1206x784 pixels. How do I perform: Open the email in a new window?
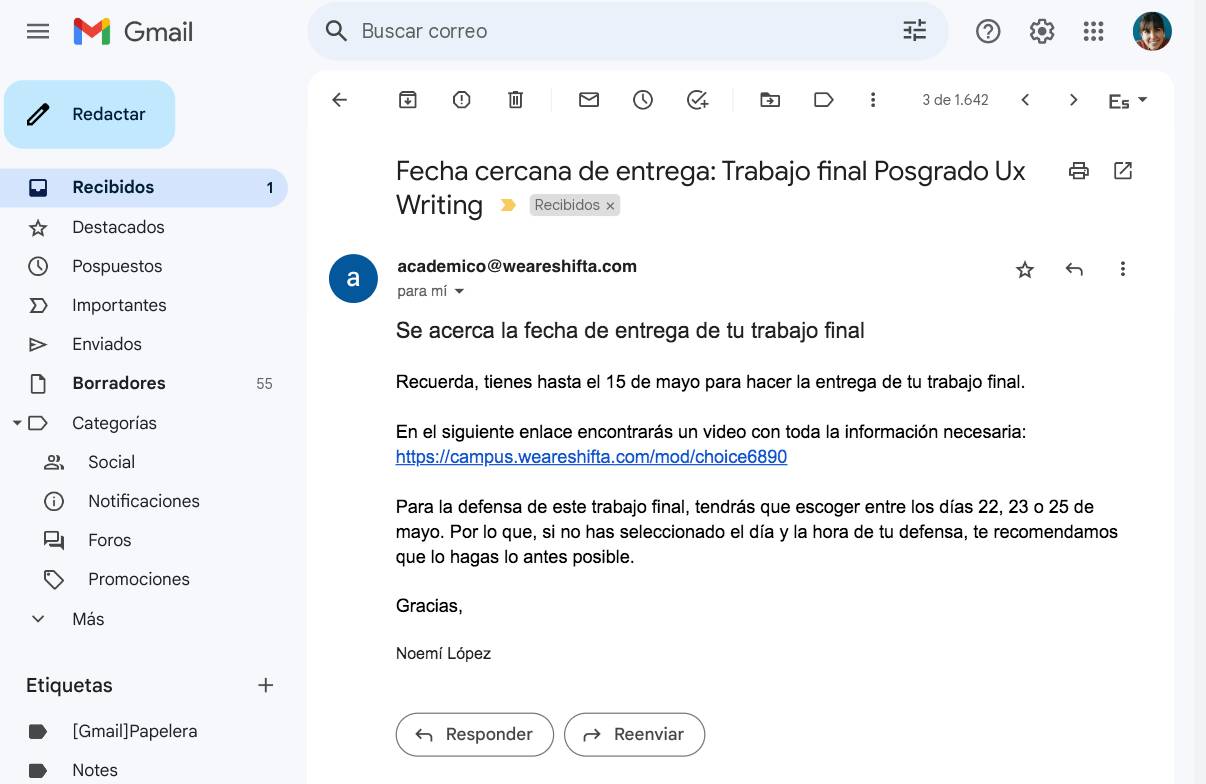(x=1123, y=170)
